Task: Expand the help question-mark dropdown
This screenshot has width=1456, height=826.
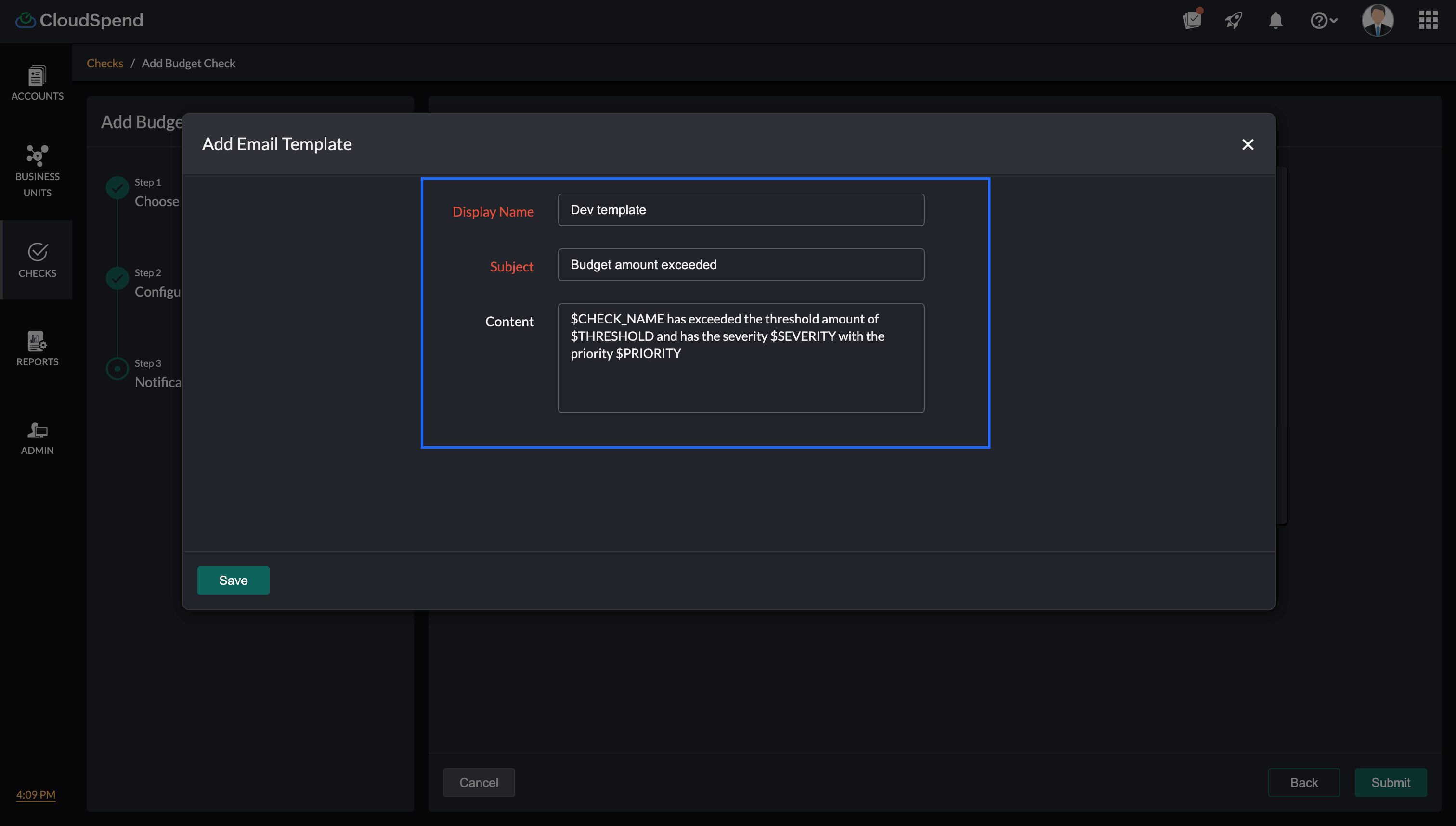Action: click(x=1323, y=21)
